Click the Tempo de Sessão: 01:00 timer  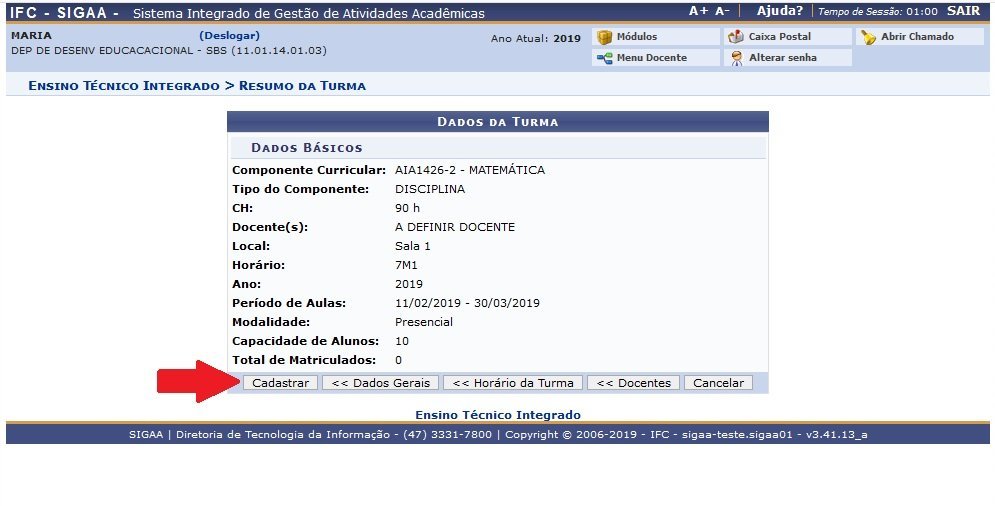[x=878, y=11]
